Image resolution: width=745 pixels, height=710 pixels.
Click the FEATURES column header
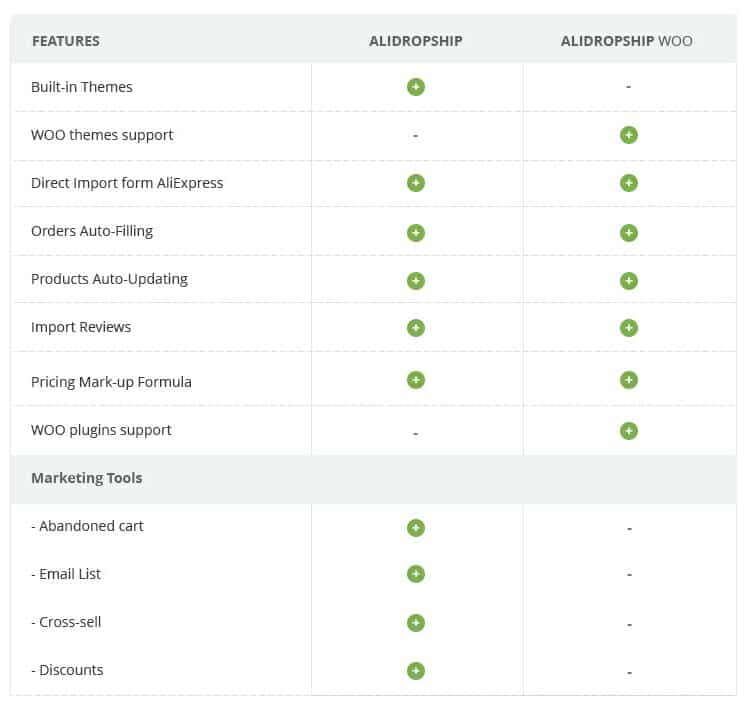pyautogui.click(x=66, y=41)
